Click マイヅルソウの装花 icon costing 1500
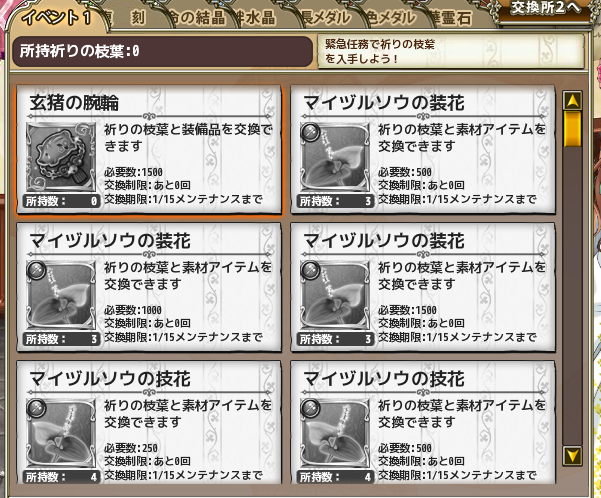The width and height of the screenshot is (601, 498). (x=334, y=294)
